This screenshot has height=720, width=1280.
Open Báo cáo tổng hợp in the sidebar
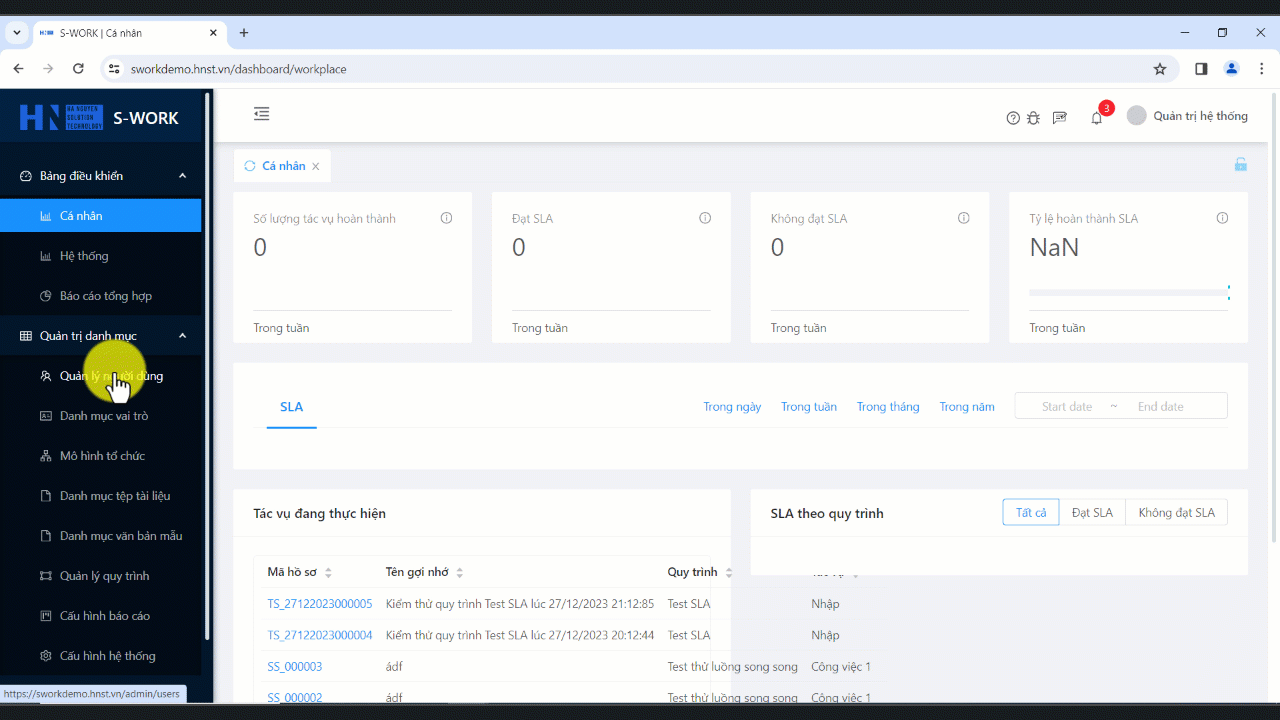(x=100, y=296)
